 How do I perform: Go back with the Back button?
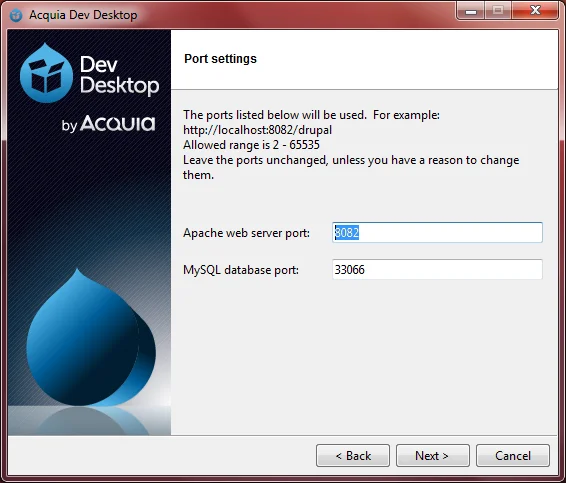tap(353, 456)
